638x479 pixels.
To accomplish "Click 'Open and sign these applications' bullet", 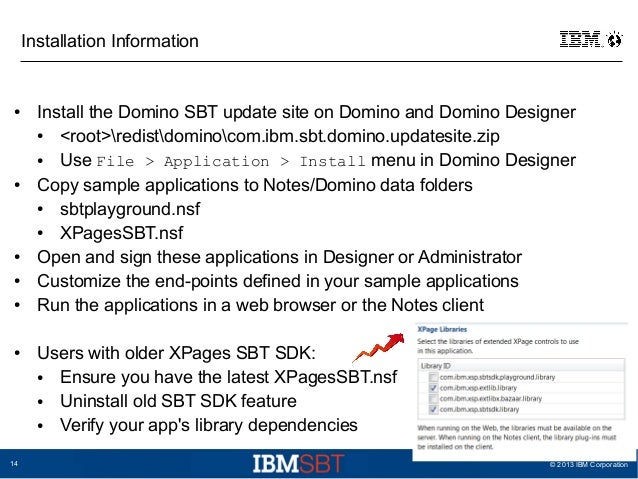I will click(x=280, y=258).
